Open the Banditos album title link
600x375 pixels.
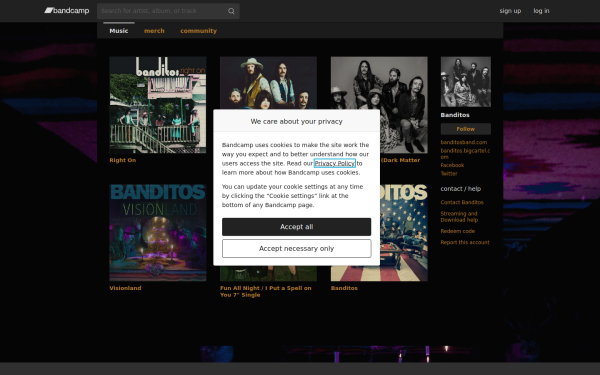pyautogui.click(x=344, y=288)
